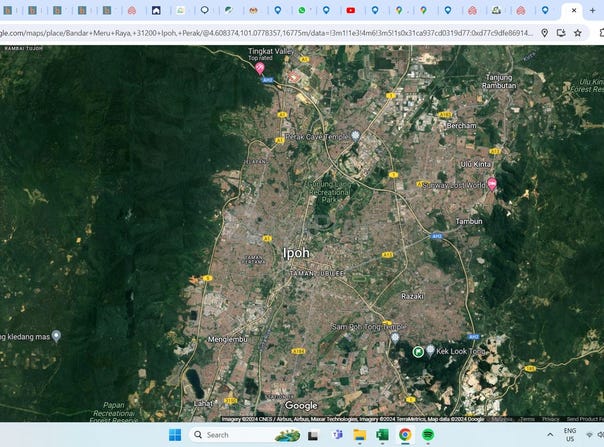
Task: Open the ENG US language switcher
Action: pos(570,435)
